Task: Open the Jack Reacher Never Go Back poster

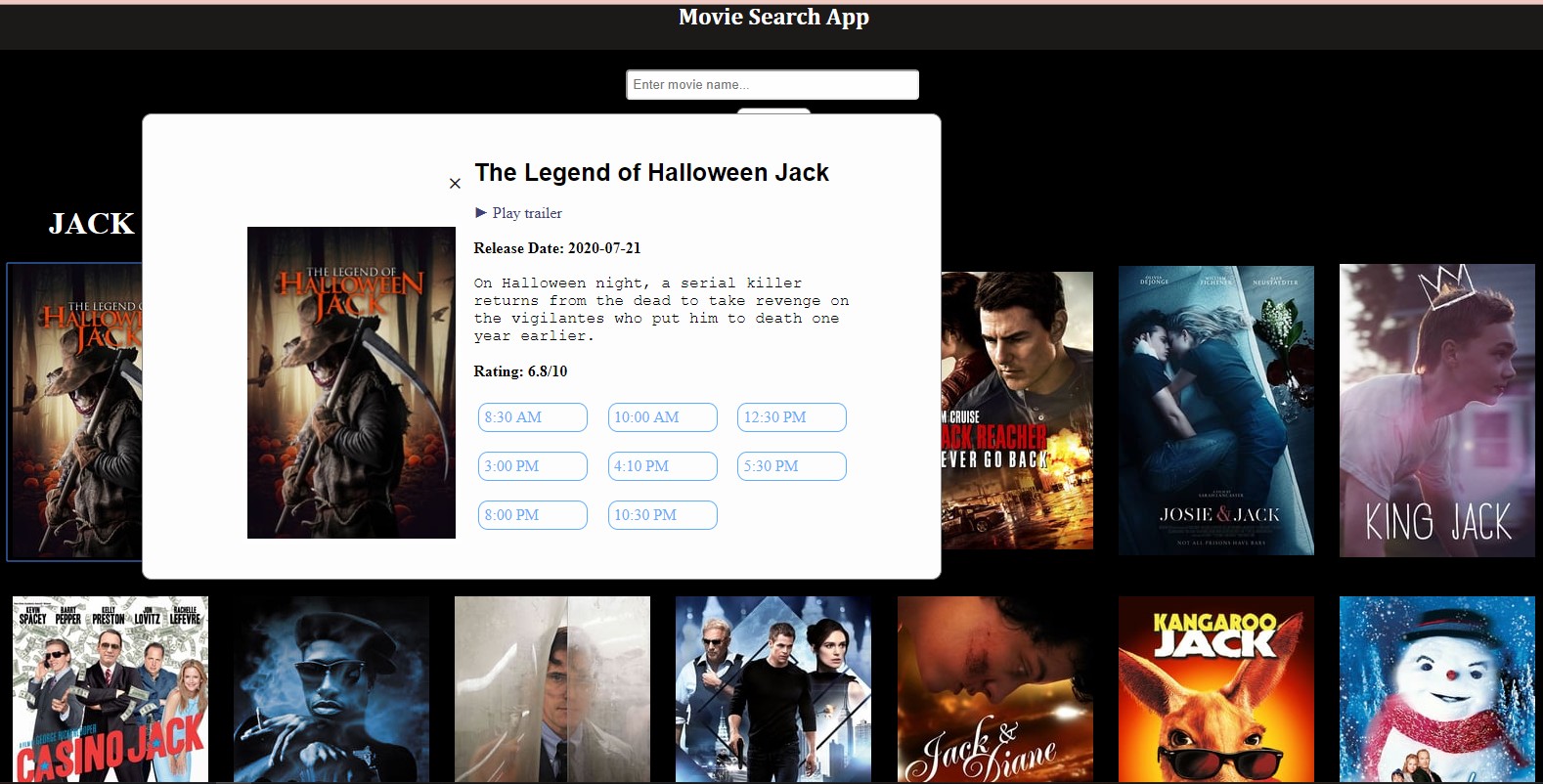Action: coord(1017,411)
